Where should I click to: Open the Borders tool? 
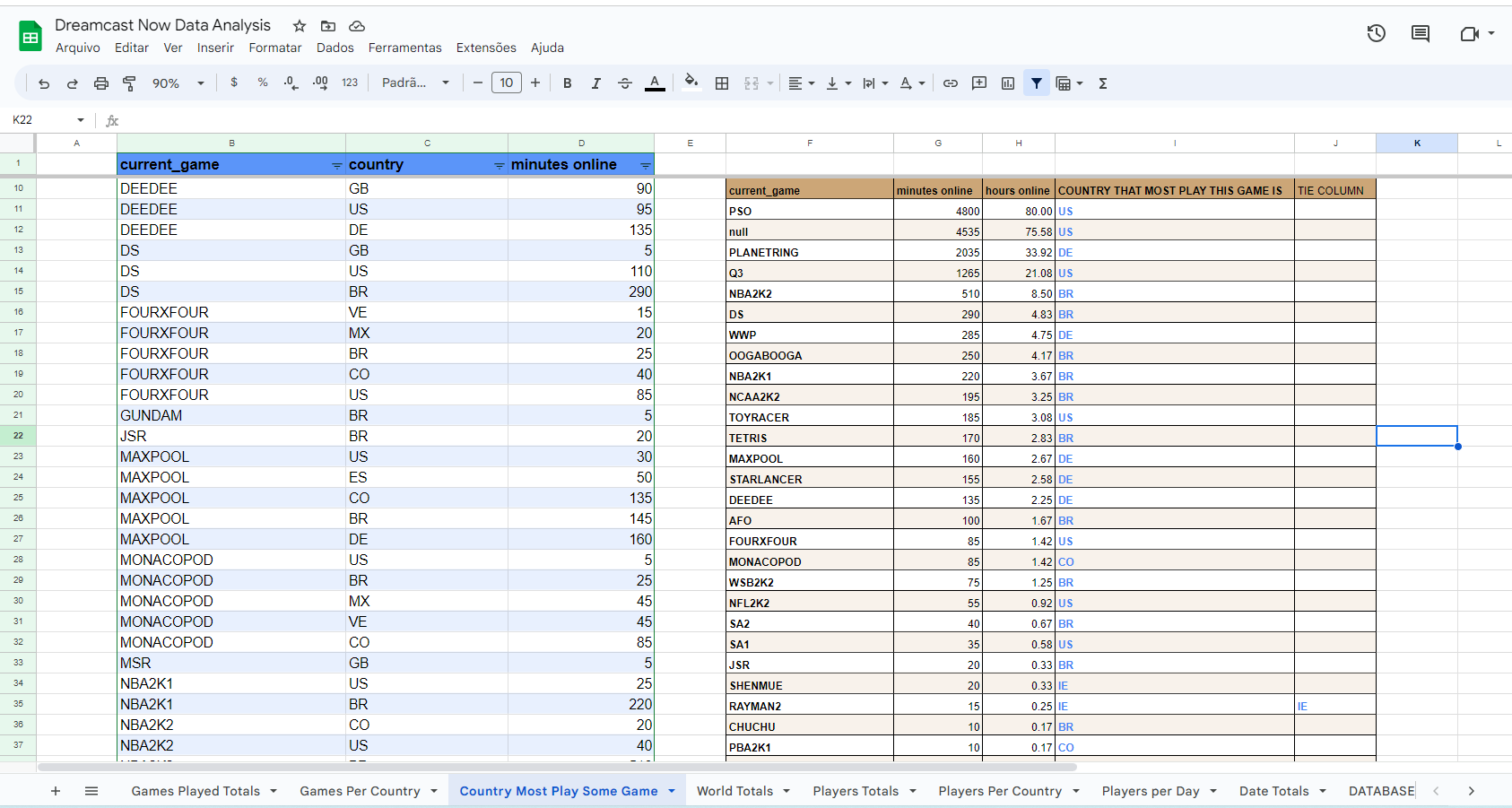[x=722, y=83]
